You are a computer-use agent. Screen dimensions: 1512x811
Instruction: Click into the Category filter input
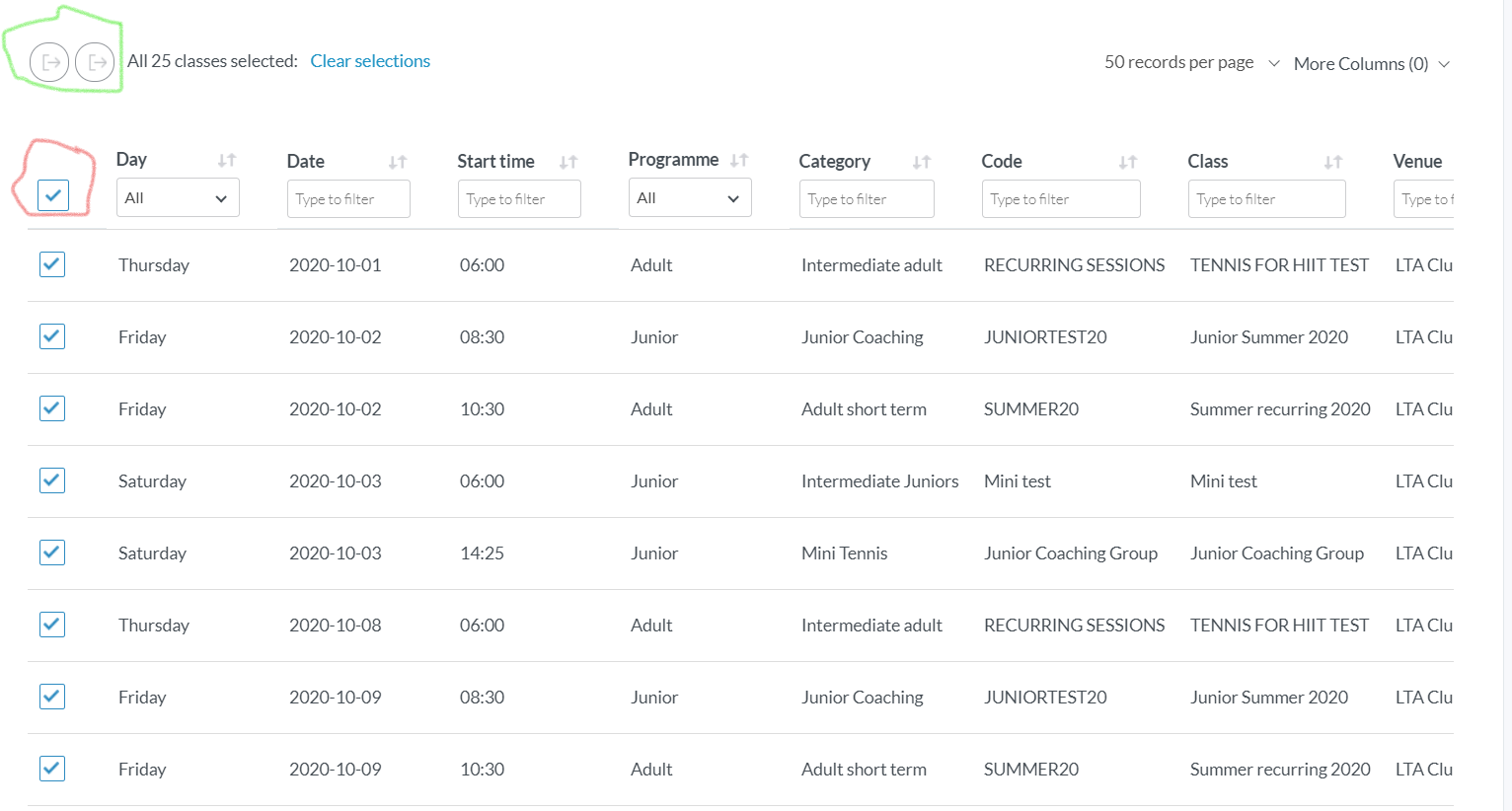coord(867,199)
